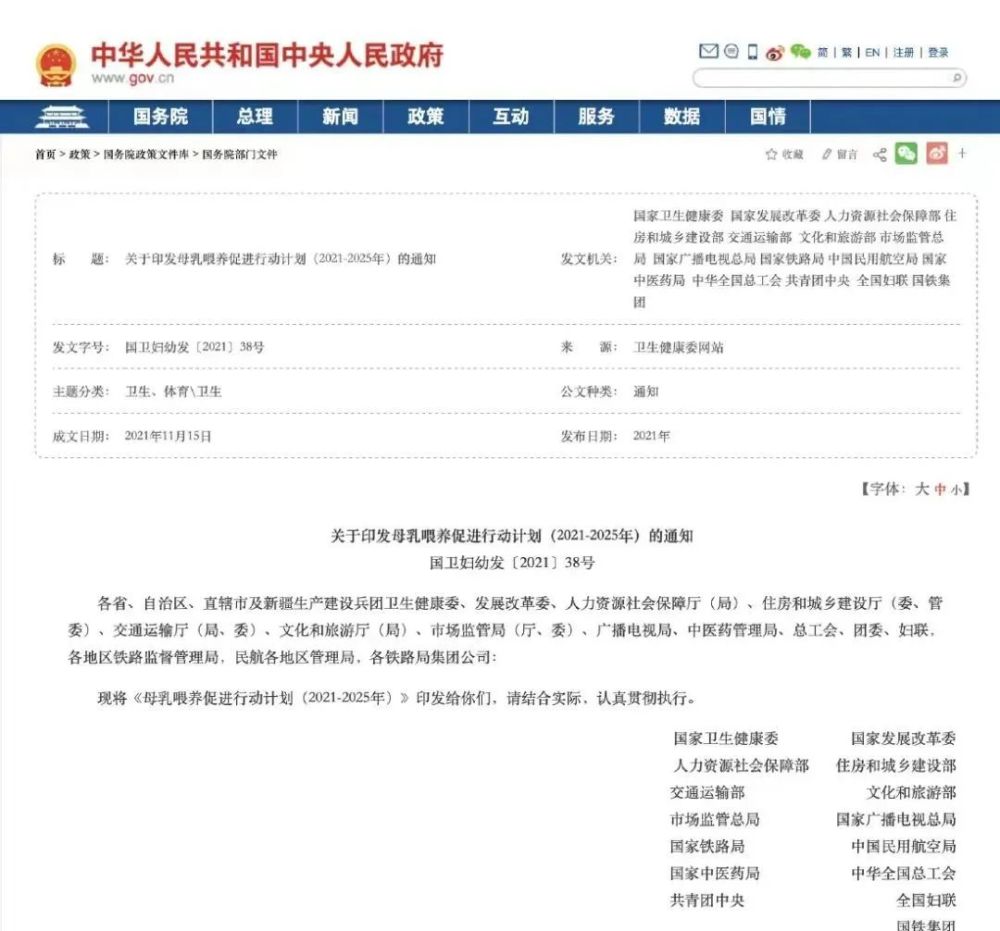
Task: Click the envelope mail icon in header
Action: (709, 51)
